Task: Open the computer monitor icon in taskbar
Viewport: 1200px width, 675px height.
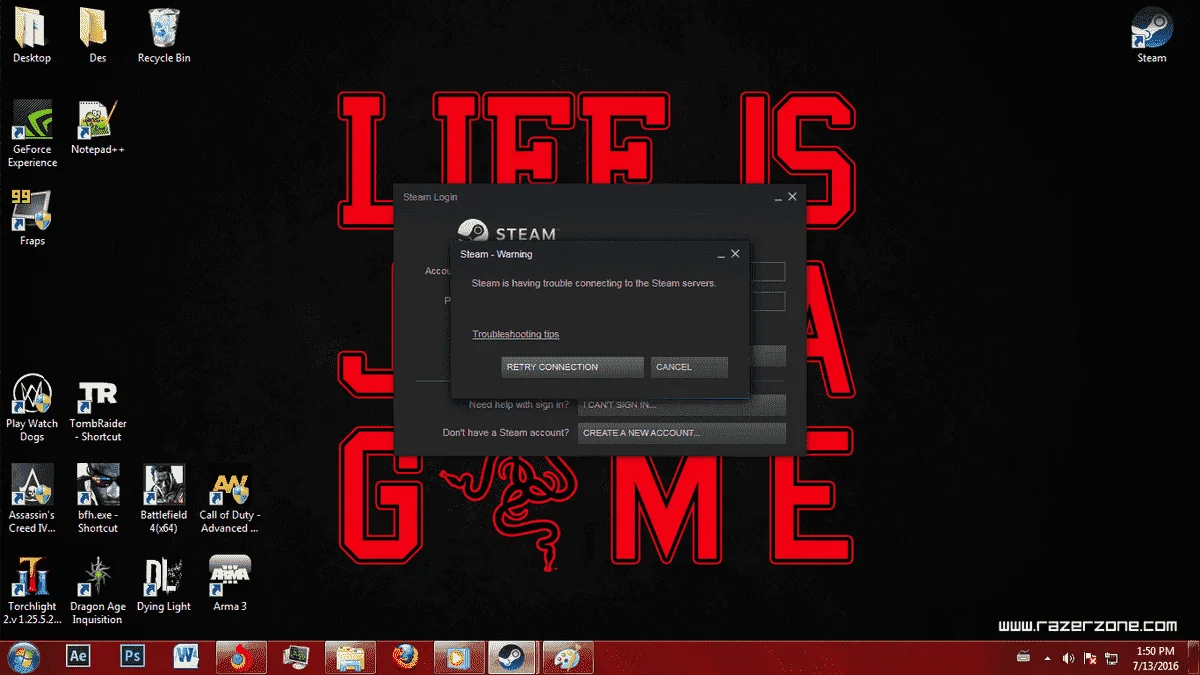Action: 296,656
